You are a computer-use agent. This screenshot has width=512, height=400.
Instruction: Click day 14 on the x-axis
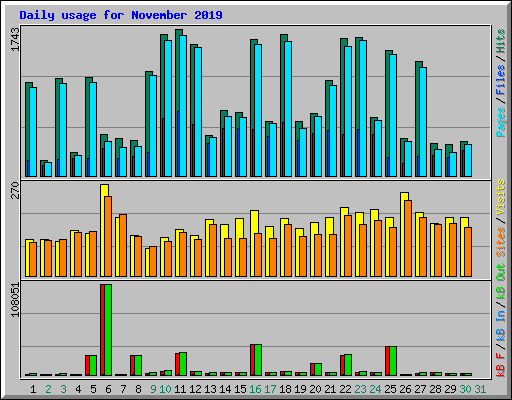[225, 389]
